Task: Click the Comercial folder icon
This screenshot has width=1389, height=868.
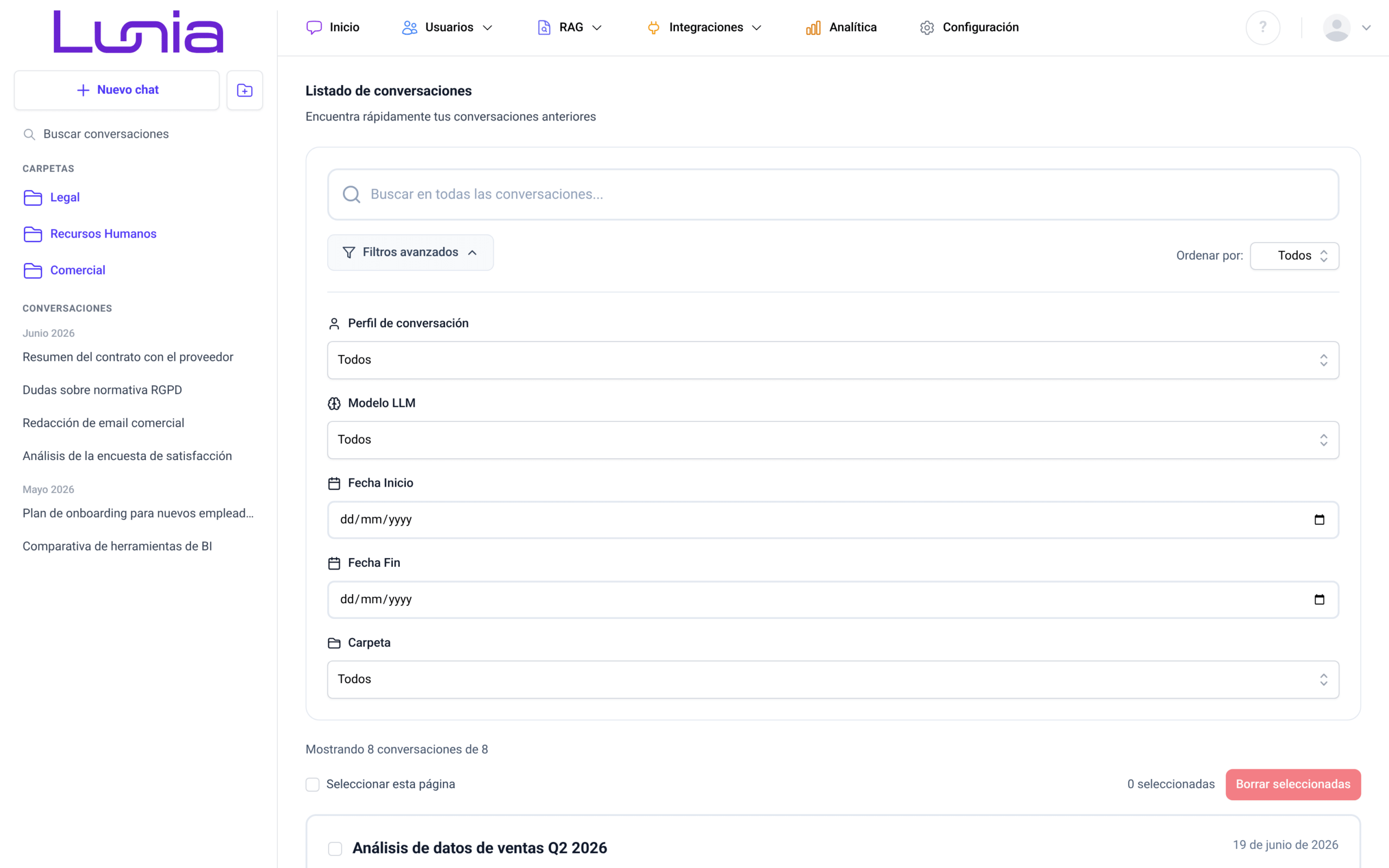Action: [x=33, y=270]
